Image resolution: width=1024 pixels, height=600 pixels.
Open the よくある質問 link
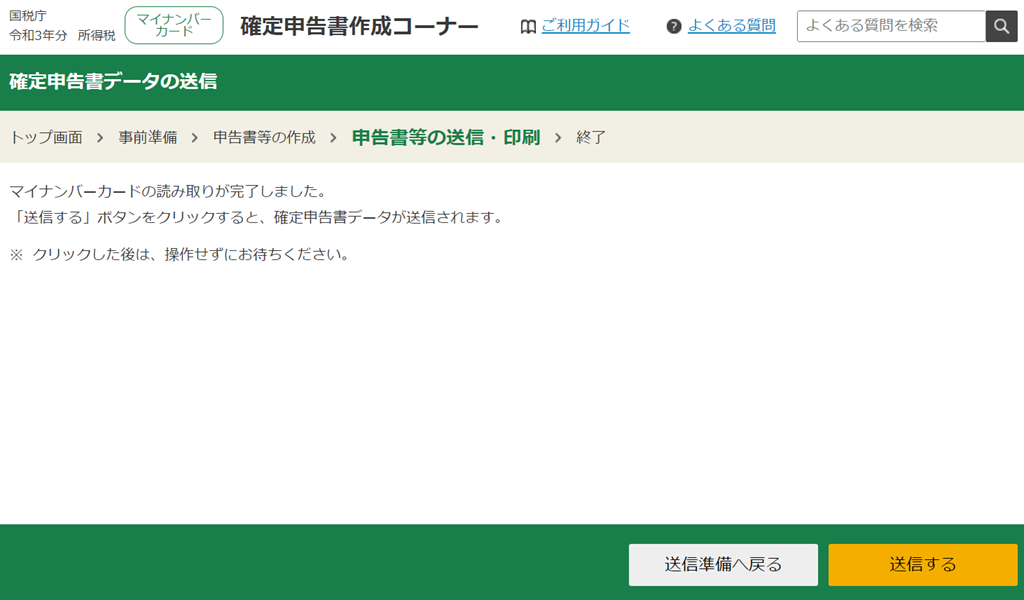point(731,26)
